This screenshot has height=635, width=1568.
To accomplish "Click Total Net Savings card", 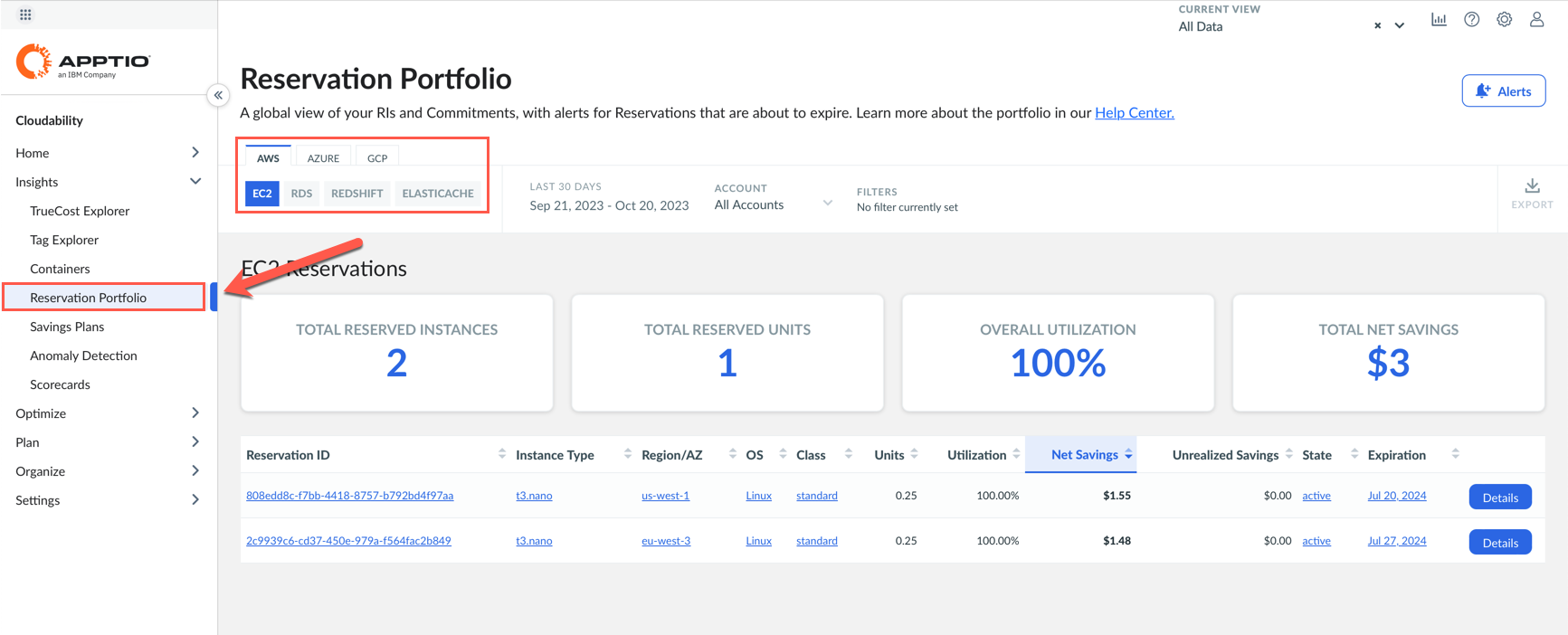I will [1388, 353].
